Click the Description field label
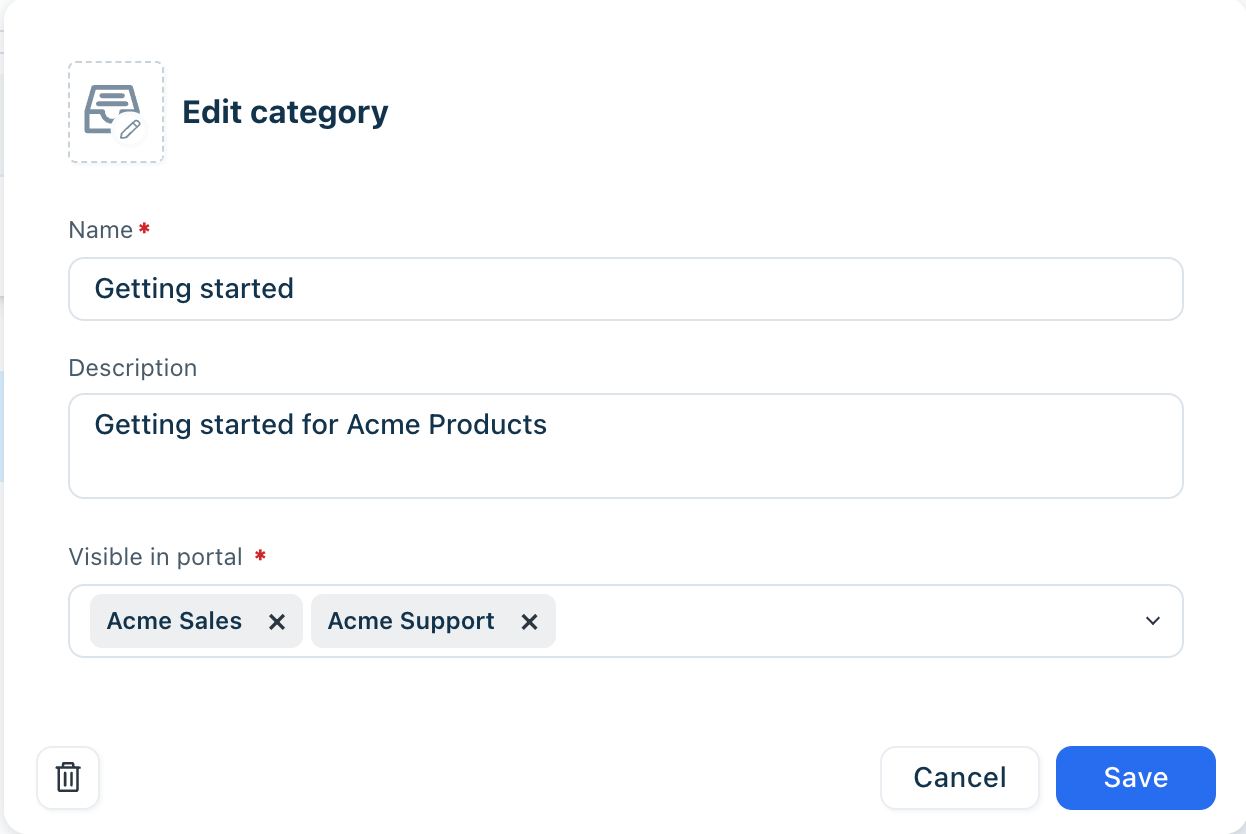1246x834 pixels. [x=133, y=368]
